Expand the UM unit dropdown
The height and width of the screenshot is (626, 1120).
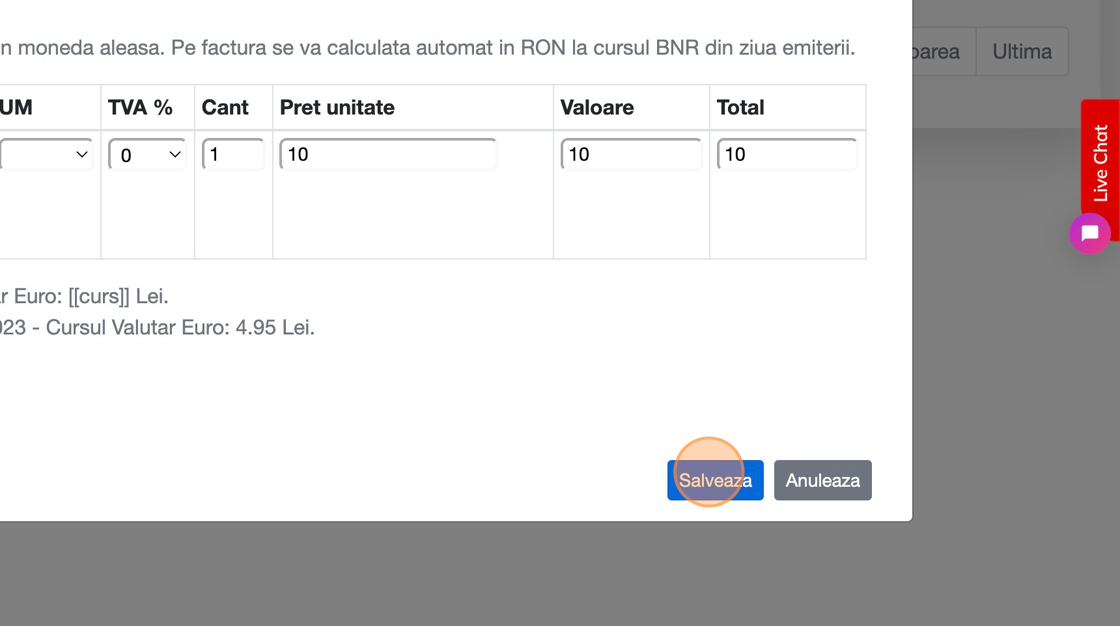coord(46,155)
